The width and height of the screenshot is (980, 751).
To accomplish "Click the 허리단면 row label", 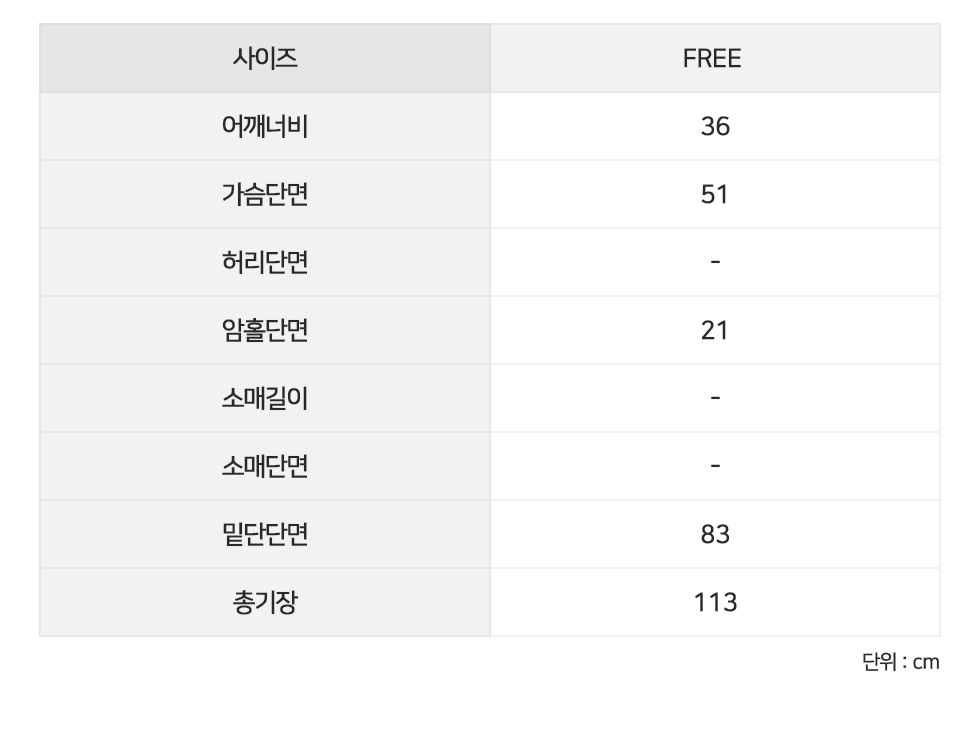I will click(x=265, y=262).
